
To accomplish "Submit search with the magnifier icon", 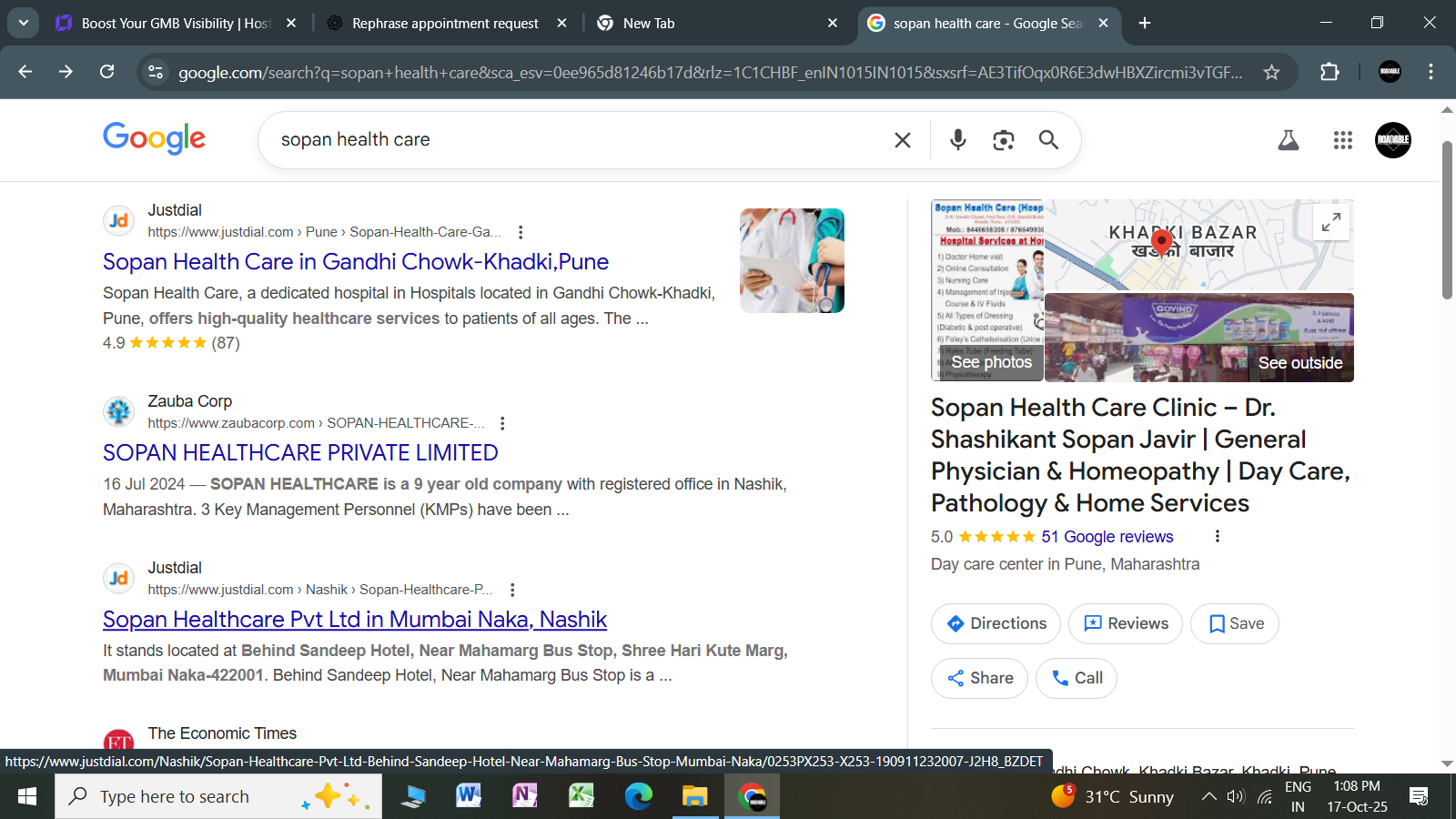I will 1049,140.
